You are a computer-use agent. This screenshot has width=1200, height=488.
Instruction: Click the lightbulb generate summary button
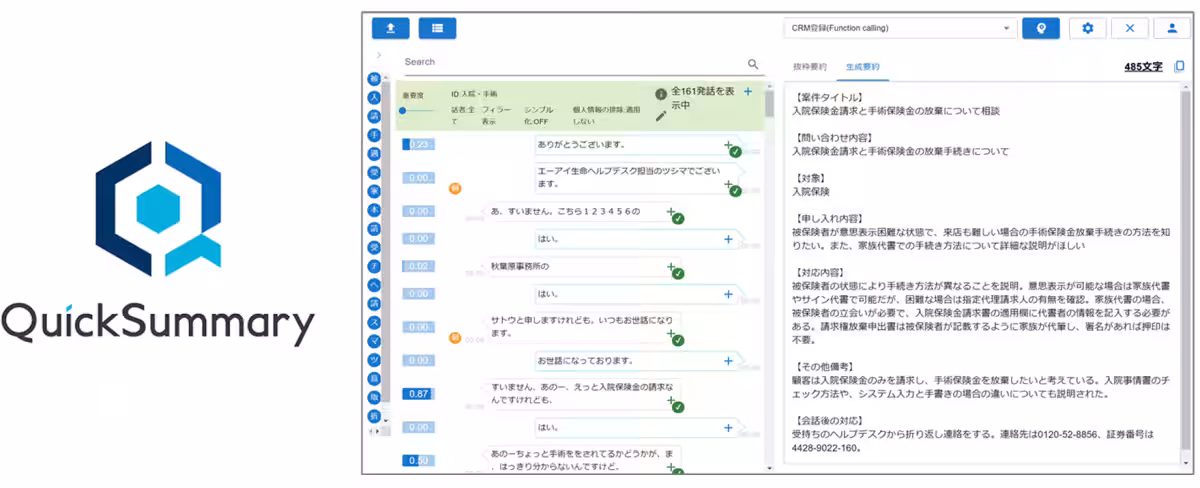pyautogui.click(x=1040, y=28)
